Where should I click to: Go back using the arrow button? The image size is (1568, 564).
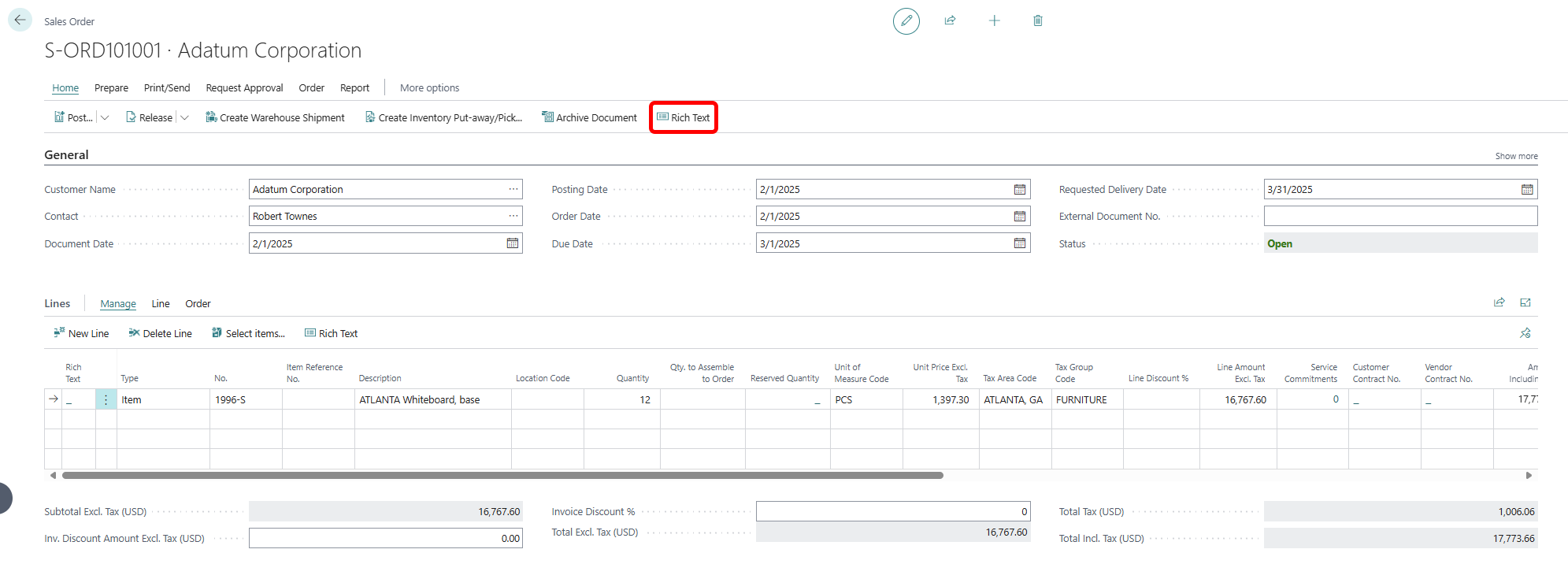pos(20,20)
